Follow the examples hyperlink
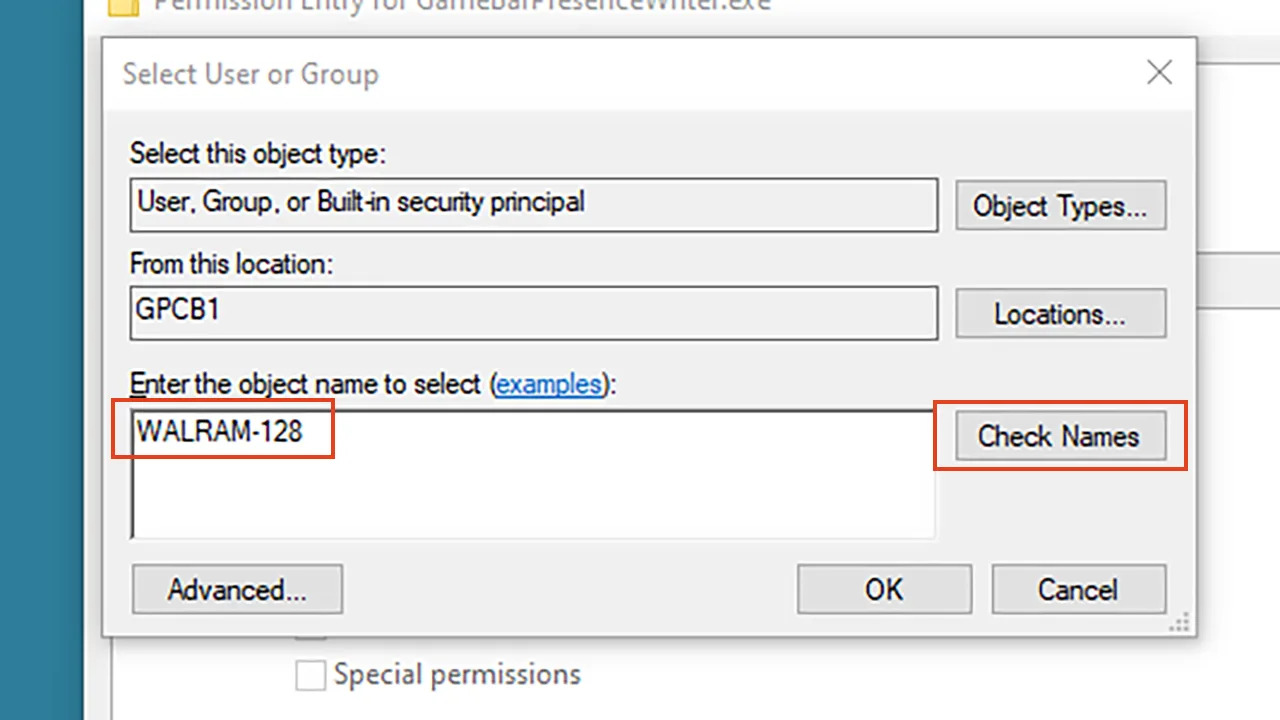1280x720 pixels. click(549, 384)
